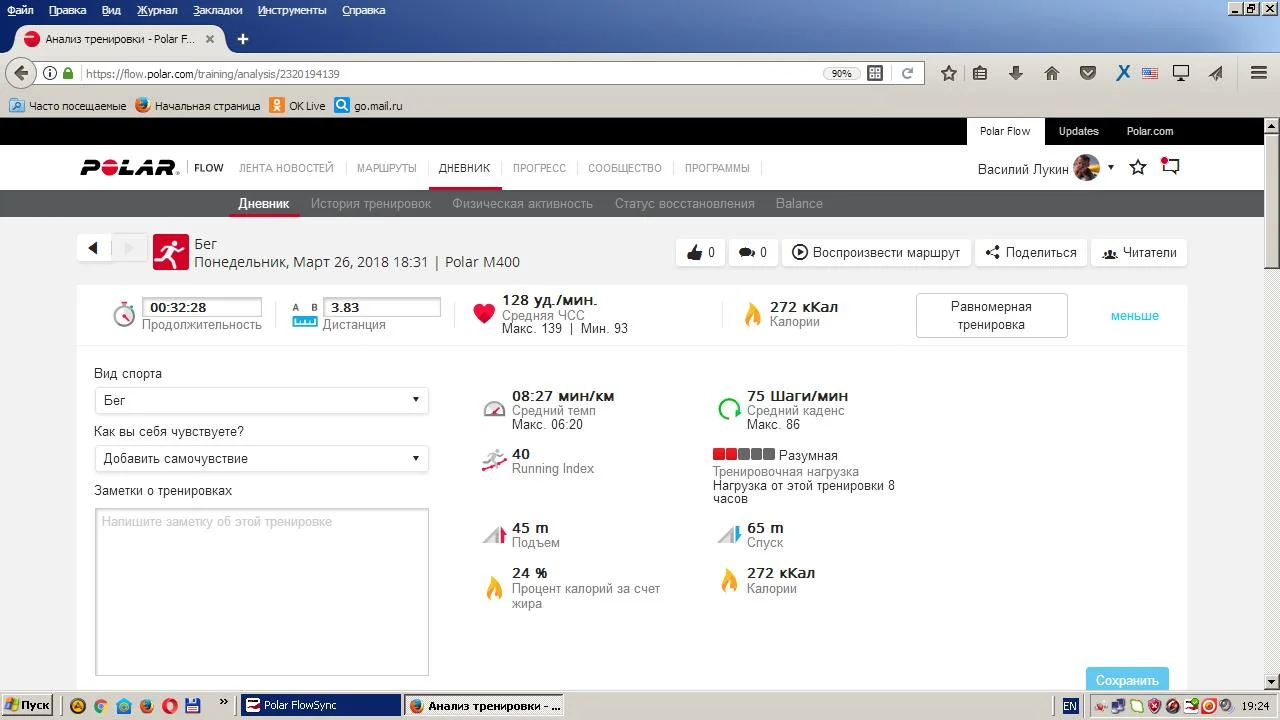This screenshot has height=720, width=1280.
Task: Click the stopwatch duration icon
Action: click(124, 314)
